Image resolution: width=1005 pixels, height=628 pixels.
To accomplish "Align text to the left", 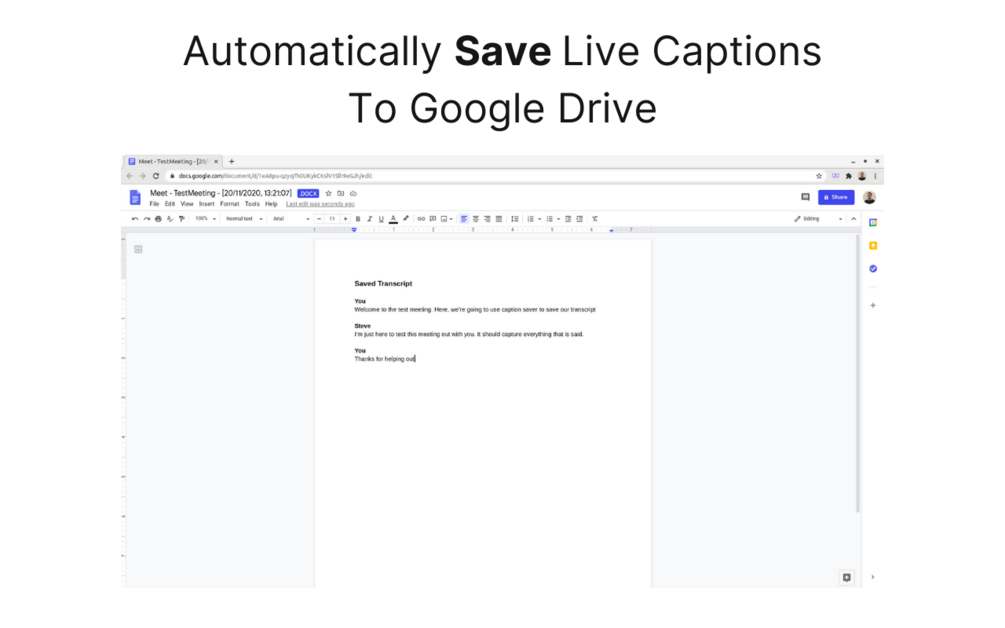I will [464, 219].
